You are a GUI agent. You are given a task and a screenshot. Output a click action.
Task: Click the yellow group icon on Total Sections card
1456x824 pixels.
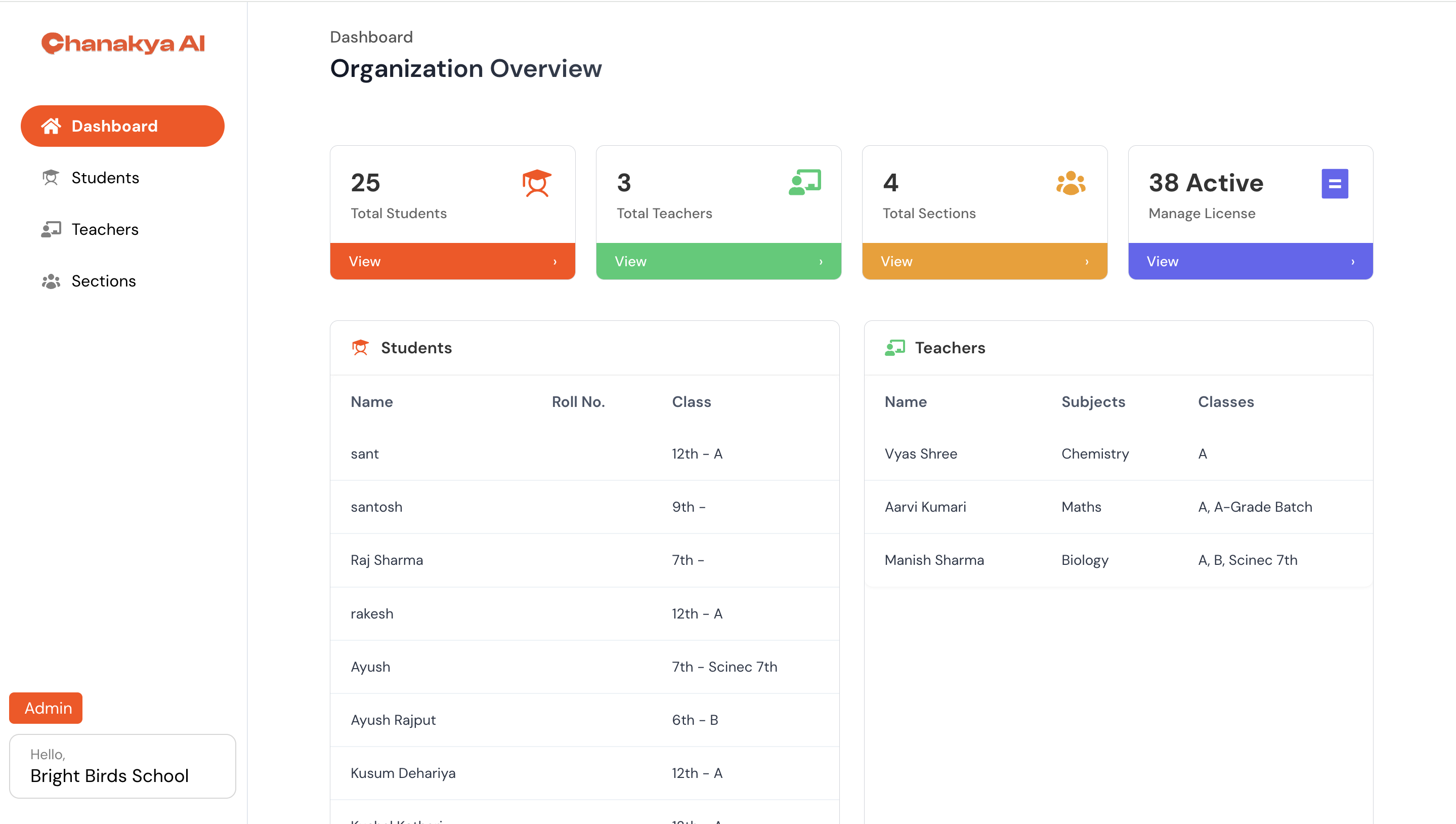tap(1071, 183)
